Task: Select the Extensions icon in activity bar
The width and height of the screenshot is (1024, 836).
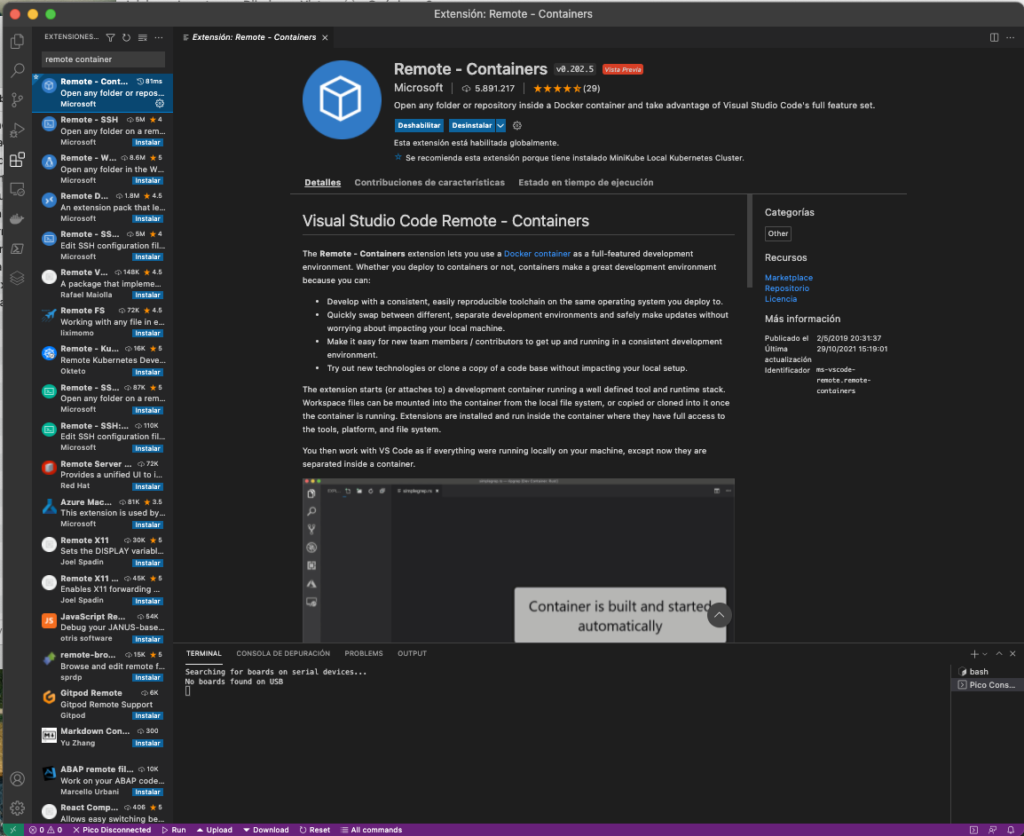Action: (x=16, y=161)
